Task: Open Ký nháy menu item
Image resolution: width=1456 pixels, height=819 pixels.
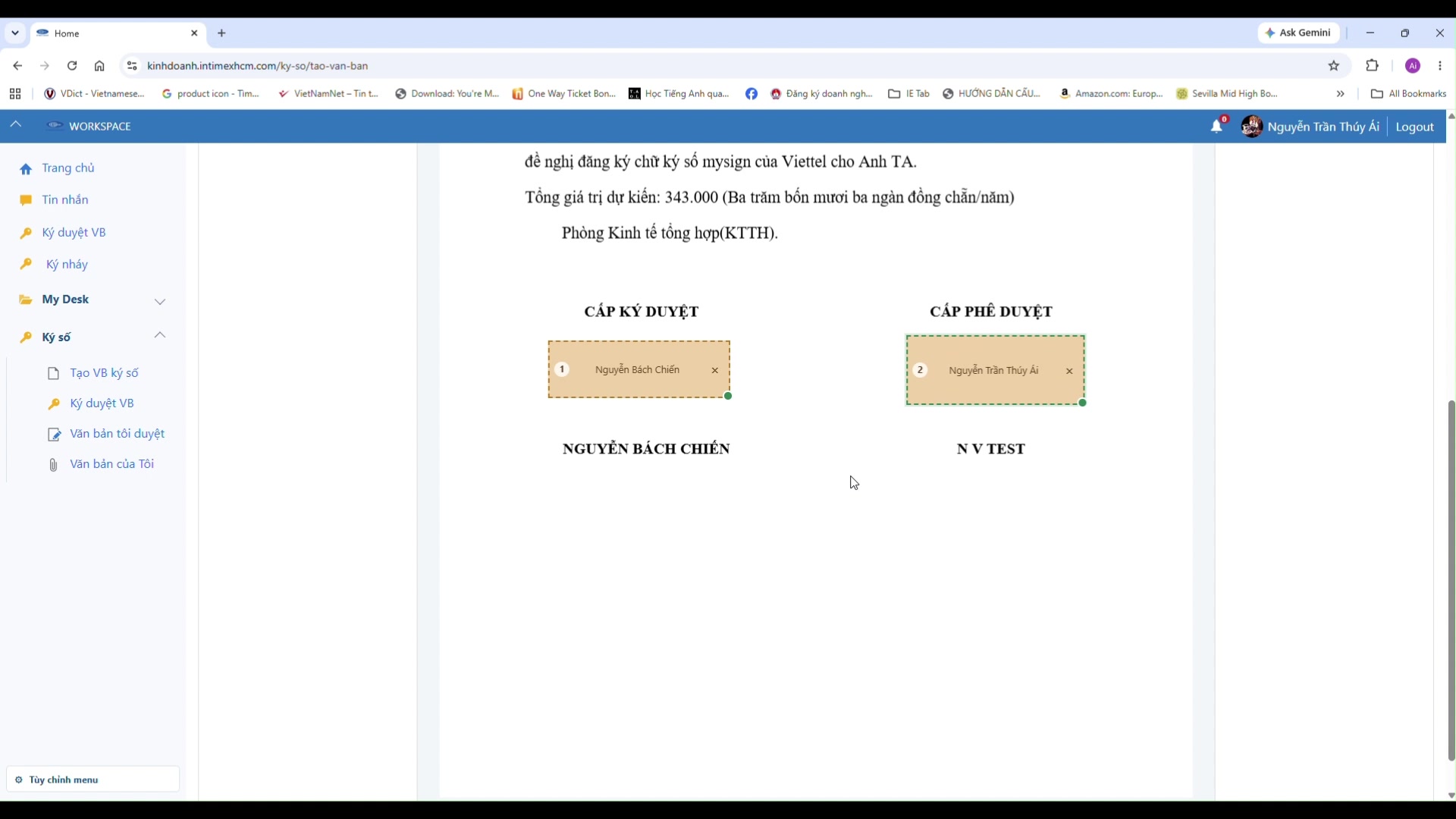Action: coord(67,265)
